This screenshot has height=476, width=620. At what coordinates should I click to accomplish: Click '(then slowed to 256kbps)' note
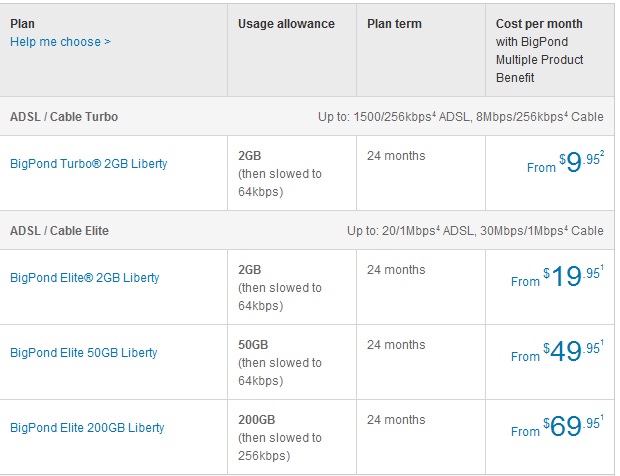280,447
